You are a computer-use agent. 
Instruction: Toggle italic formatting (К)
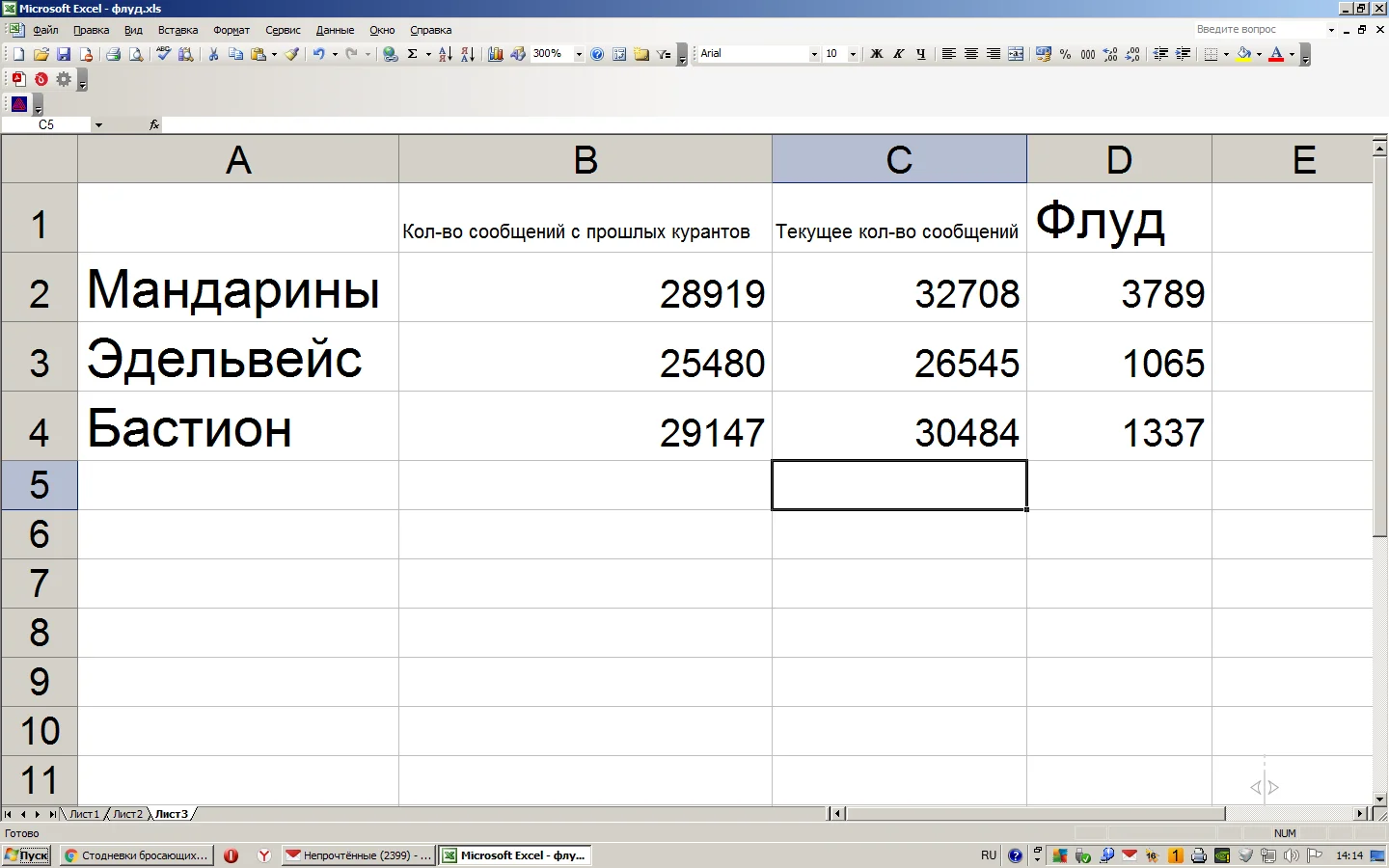pos(898,54)
